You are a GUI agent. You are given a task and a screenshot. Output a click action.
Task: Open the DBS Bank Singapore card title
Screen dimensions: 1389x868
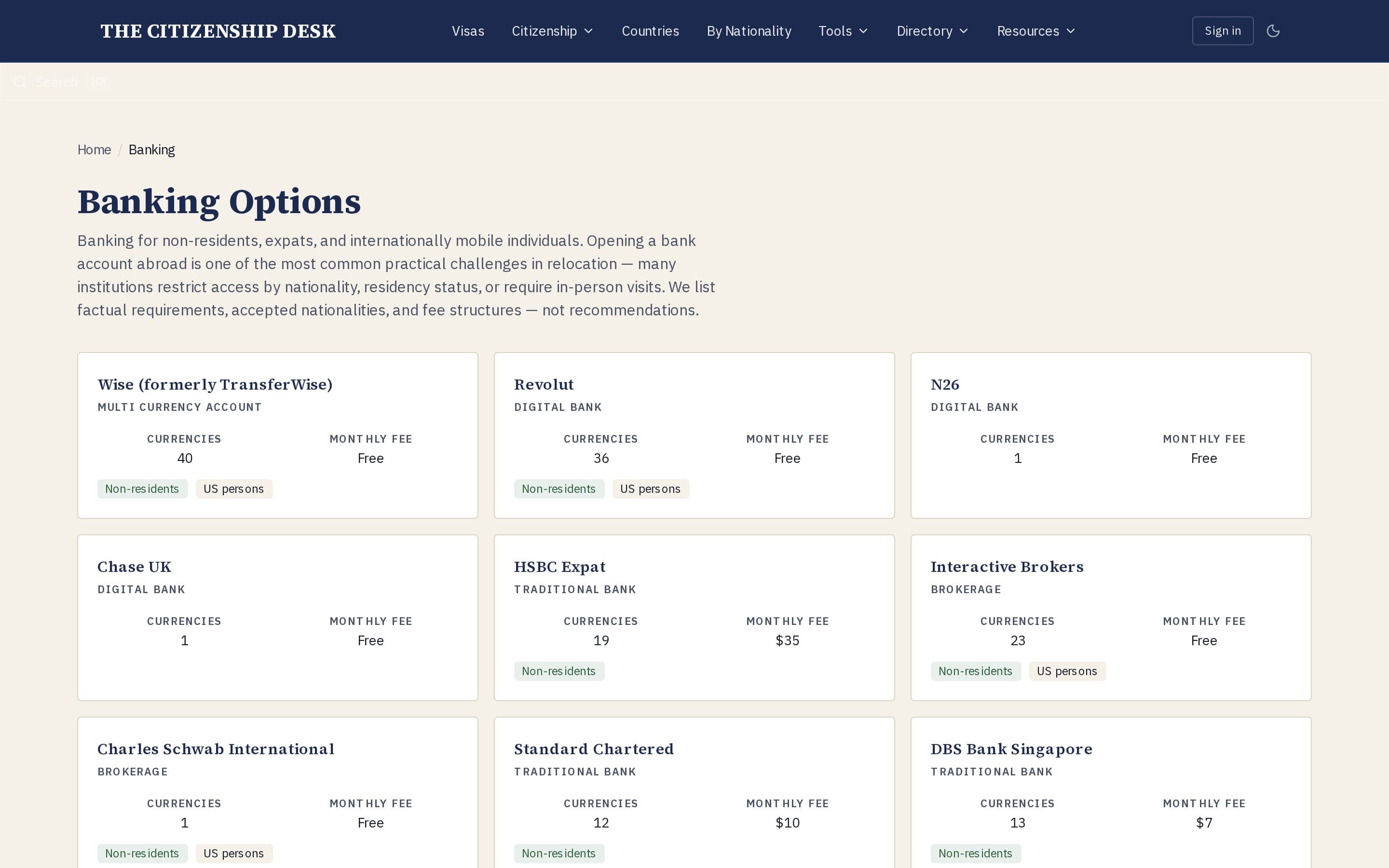1011,749
